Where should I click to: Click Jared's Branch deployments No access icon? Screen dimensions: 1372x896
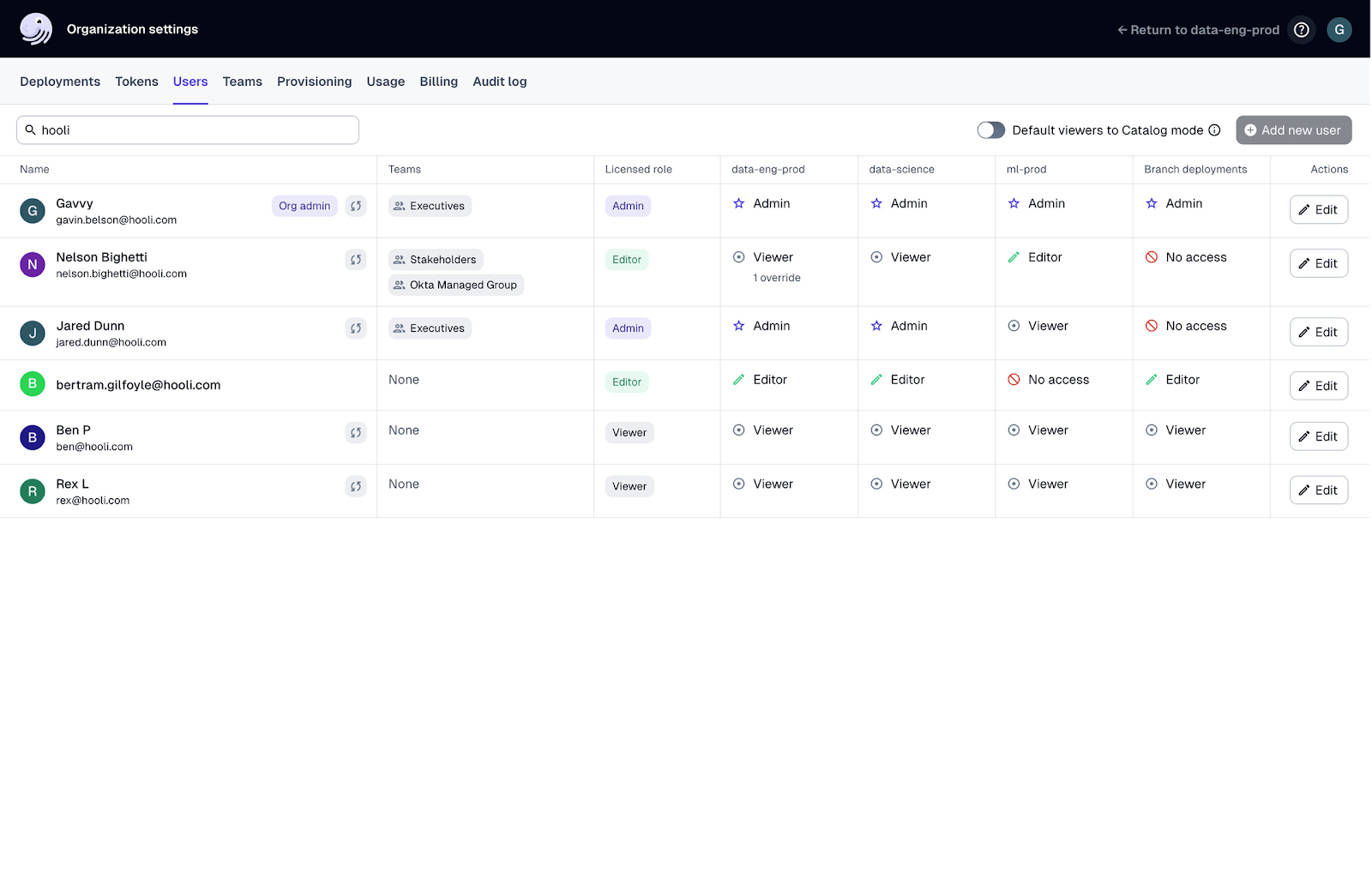(1152, 327)
